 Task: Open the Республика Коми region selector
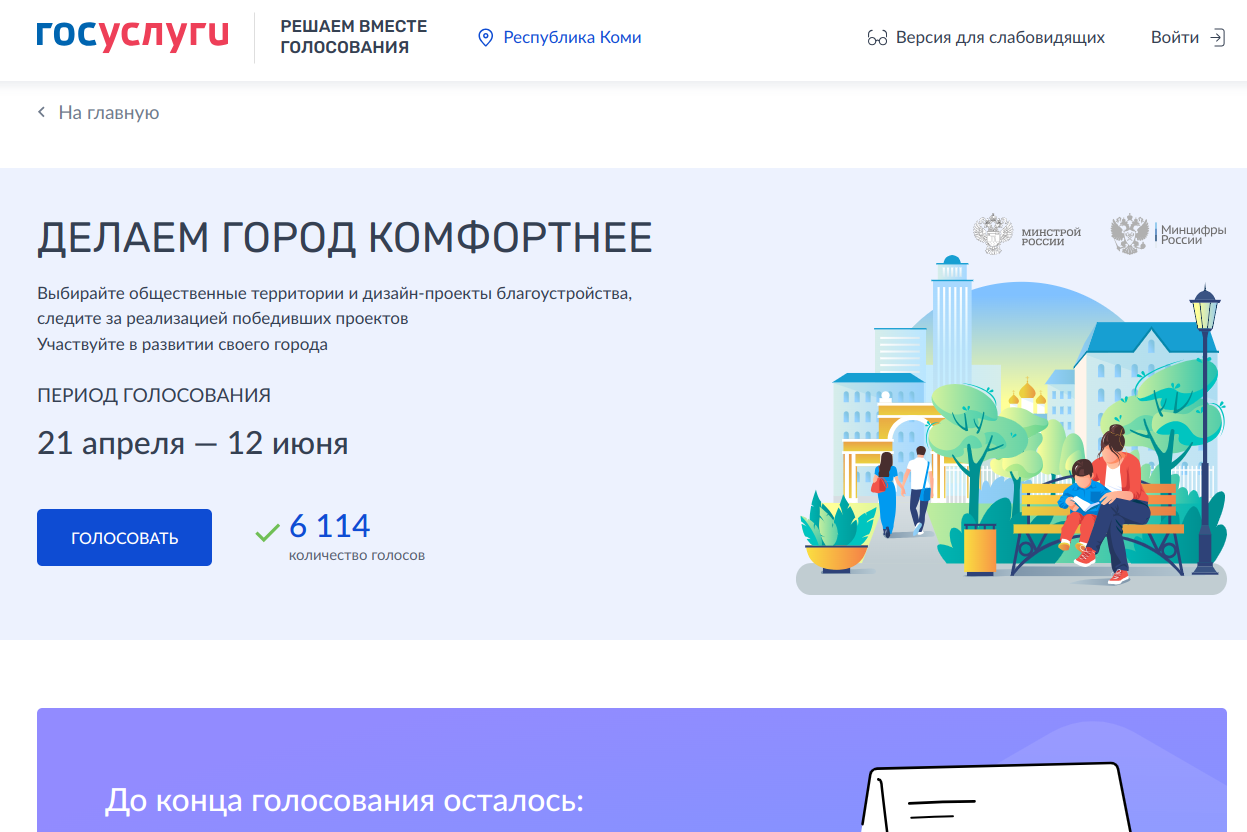click(572, 38)
